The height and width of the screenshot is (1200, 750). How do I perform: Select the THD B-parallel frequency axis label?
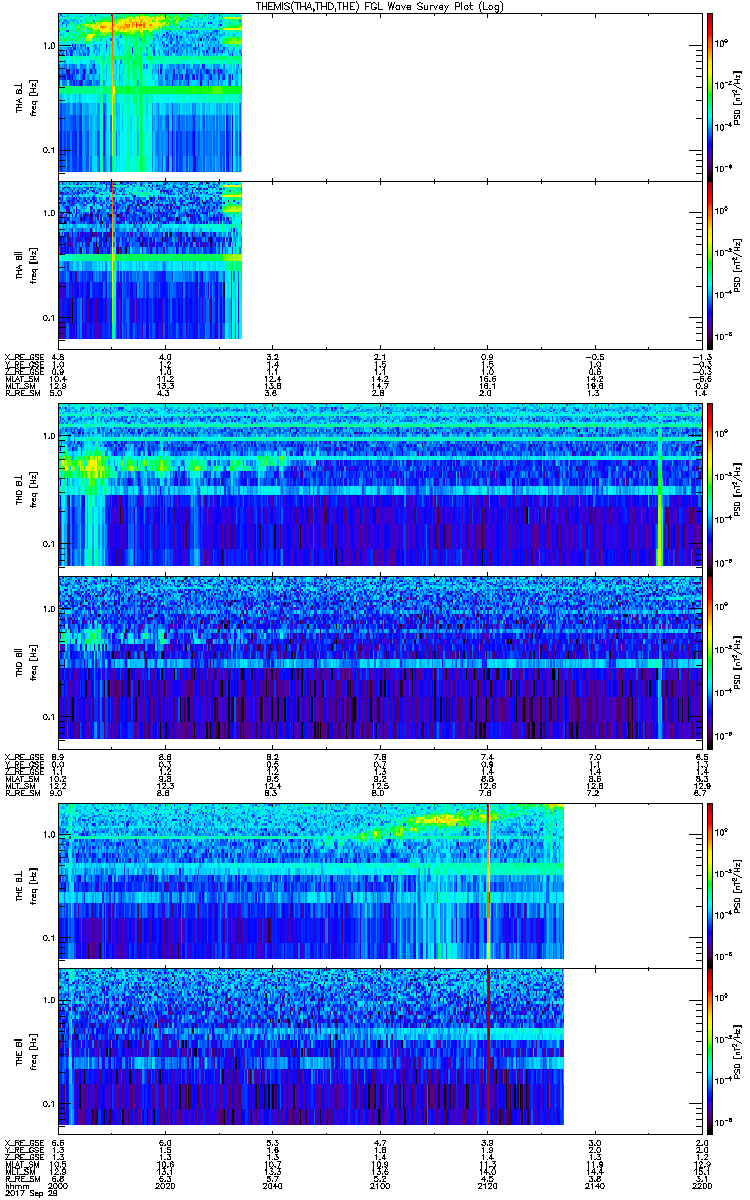pos(25,660)
